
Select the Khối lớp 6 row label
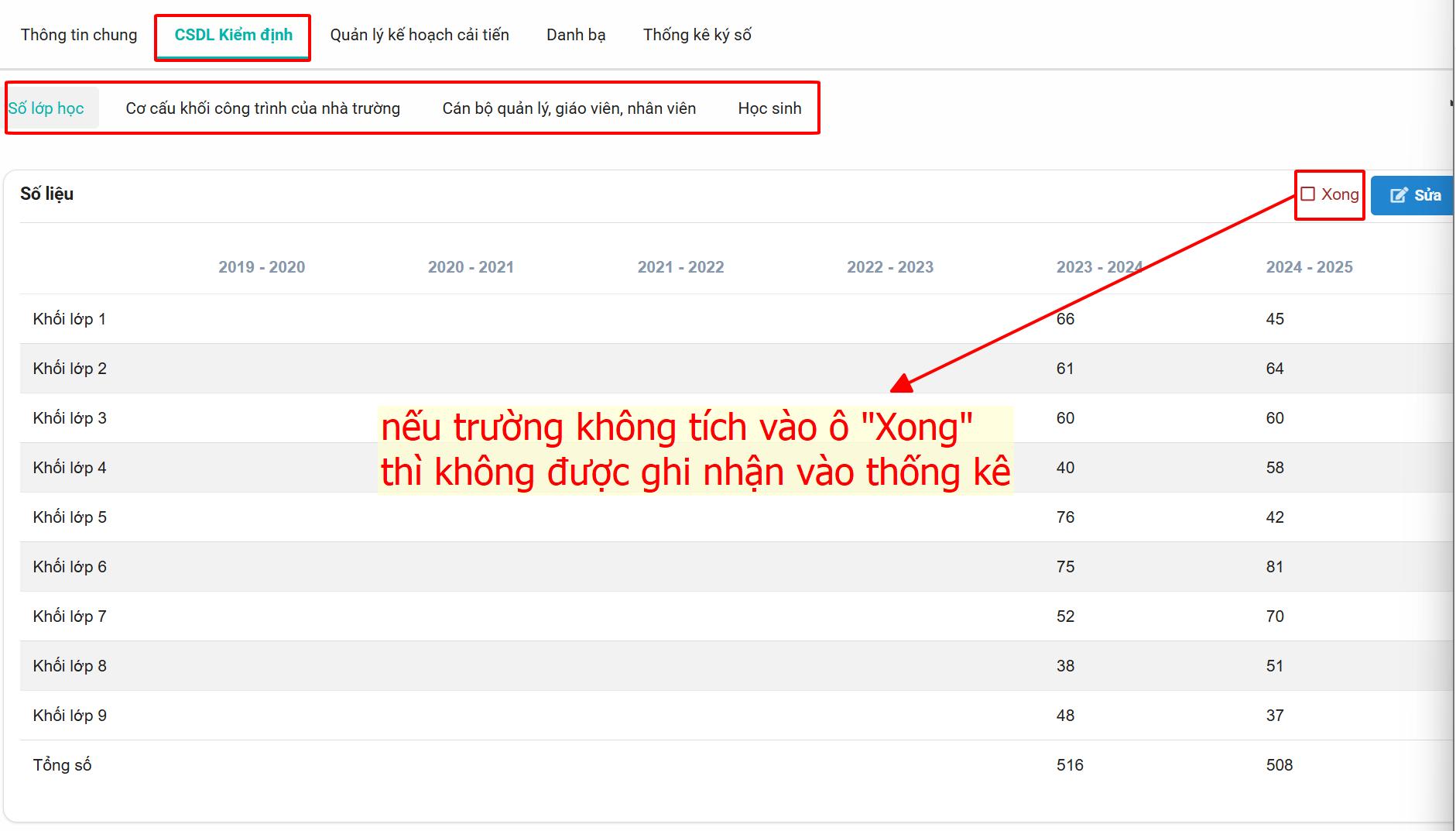70,567
